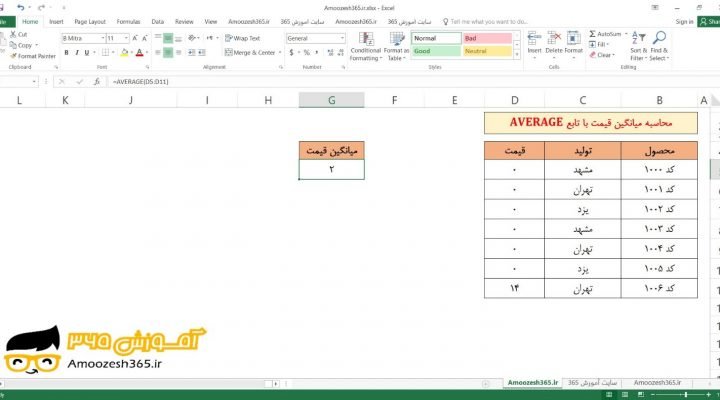Viewport: 720px width, 400px height.
Task: Toggle Center horizontal alignment
Action: click(x=168, y=52)
